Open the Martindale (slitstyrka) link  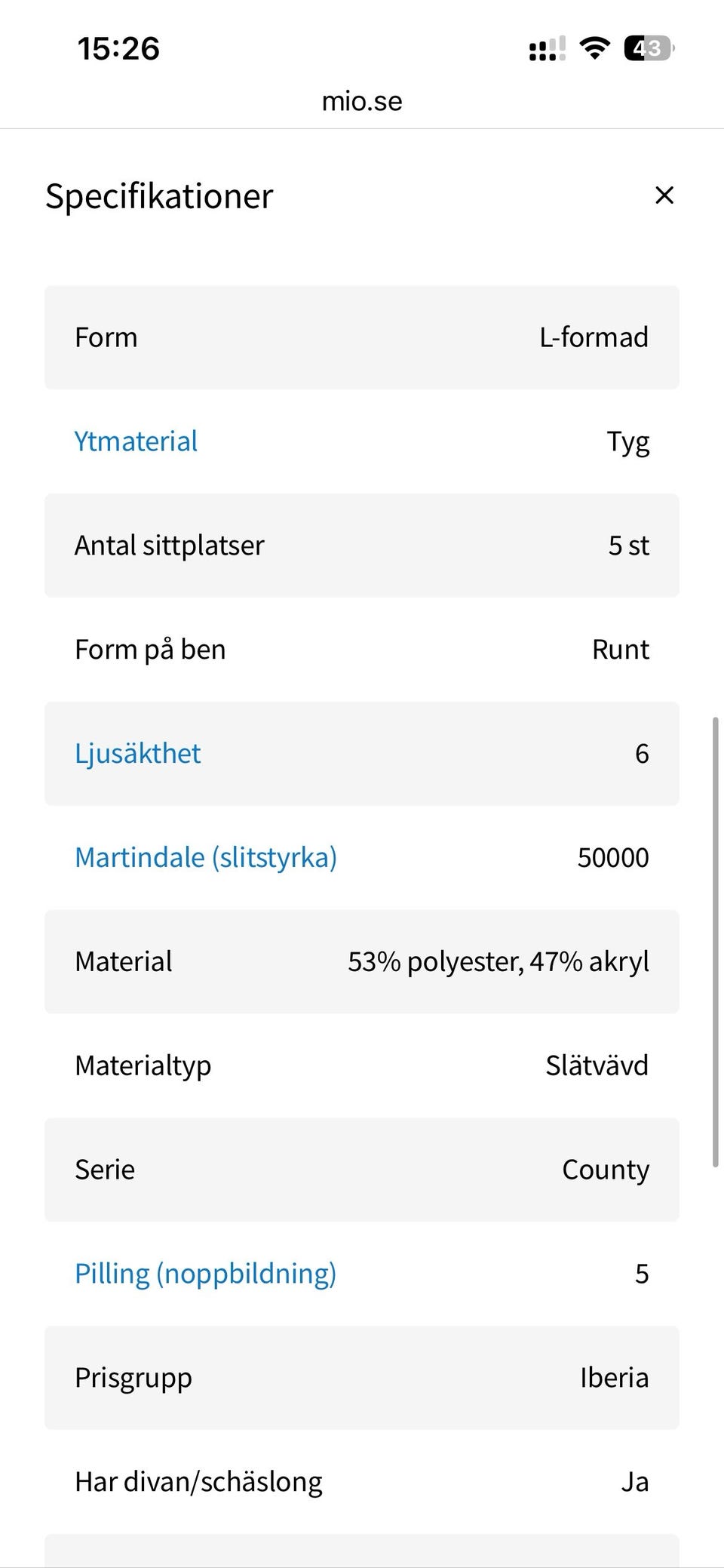coord(205,858)
